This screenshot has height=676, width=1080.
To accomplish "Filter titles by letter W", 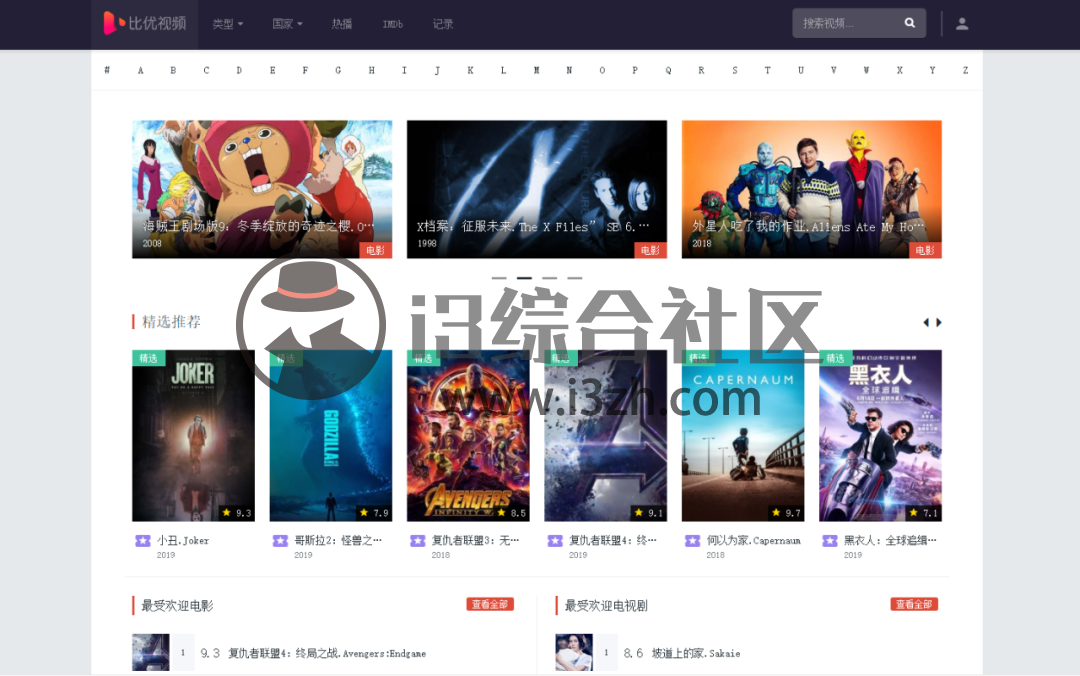I will 866,70.
